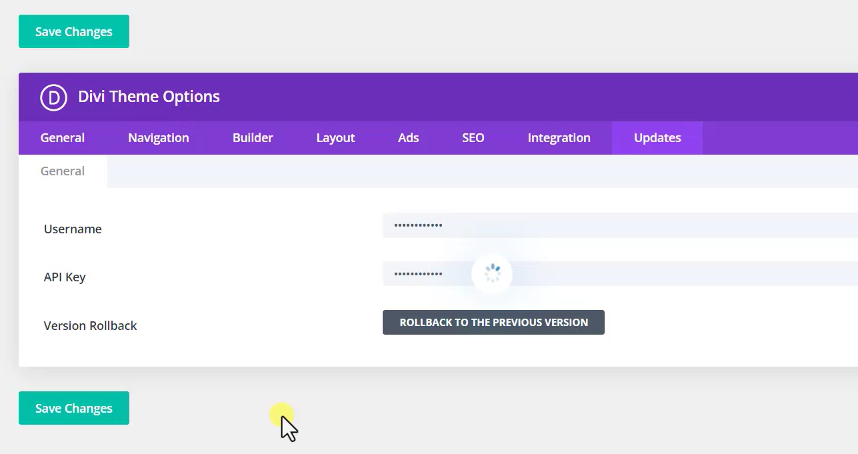Screen dimensions: 858x454
Task: Switch to the Navigation tab
Action: tap(158, 138)
